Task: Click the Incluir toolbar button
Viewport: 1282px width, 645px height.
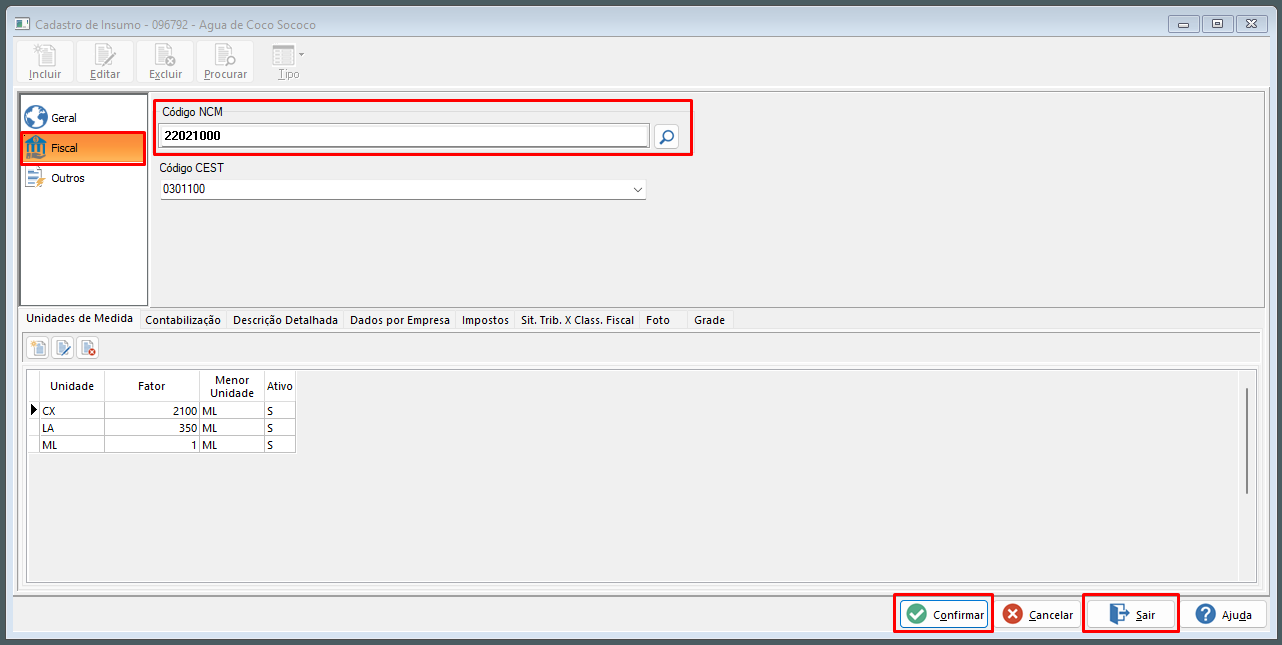Action: point(45,62)
